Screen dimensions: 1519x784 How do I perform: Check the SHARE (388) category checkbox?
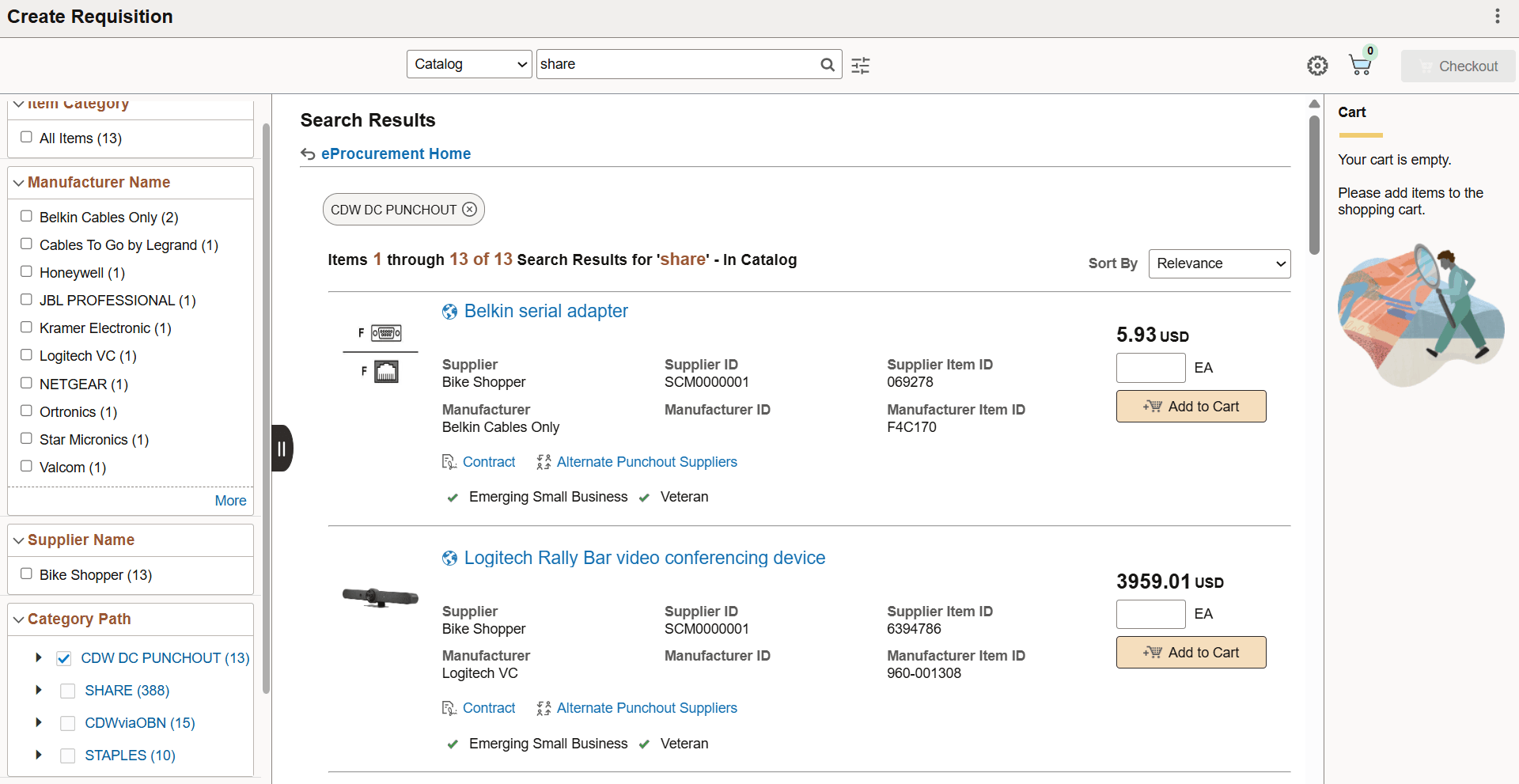pos(68,691)
